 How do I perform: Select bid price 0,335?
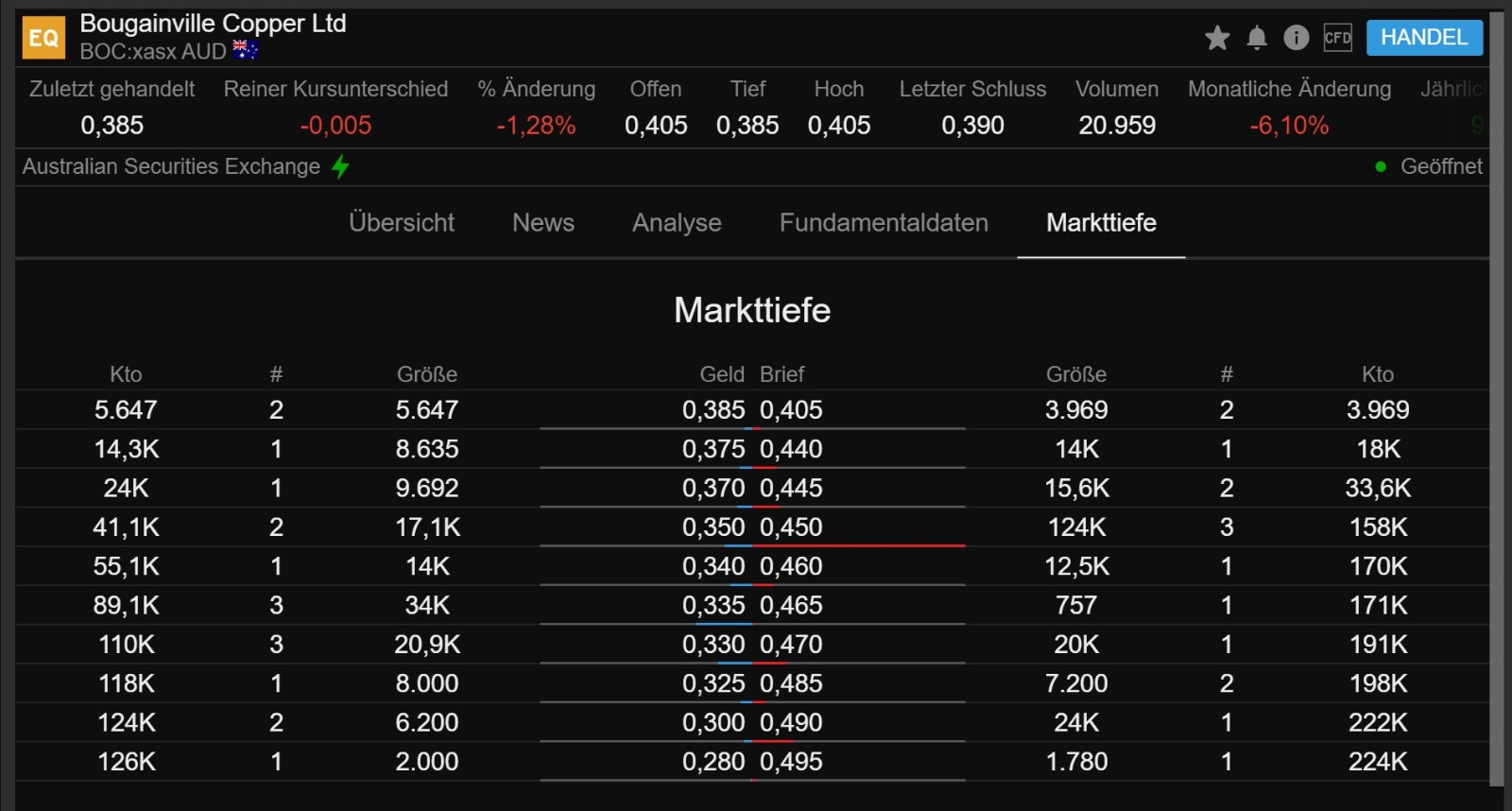point(713,606)
